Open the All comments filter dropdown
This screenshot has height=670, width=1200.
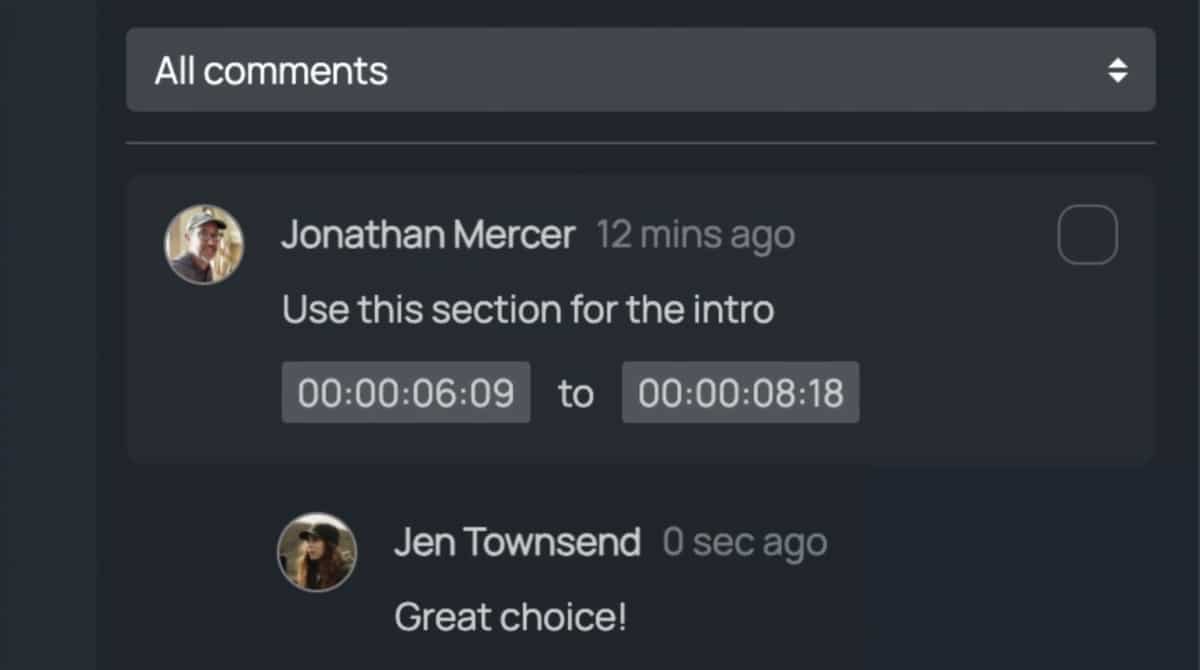(640, 70)
